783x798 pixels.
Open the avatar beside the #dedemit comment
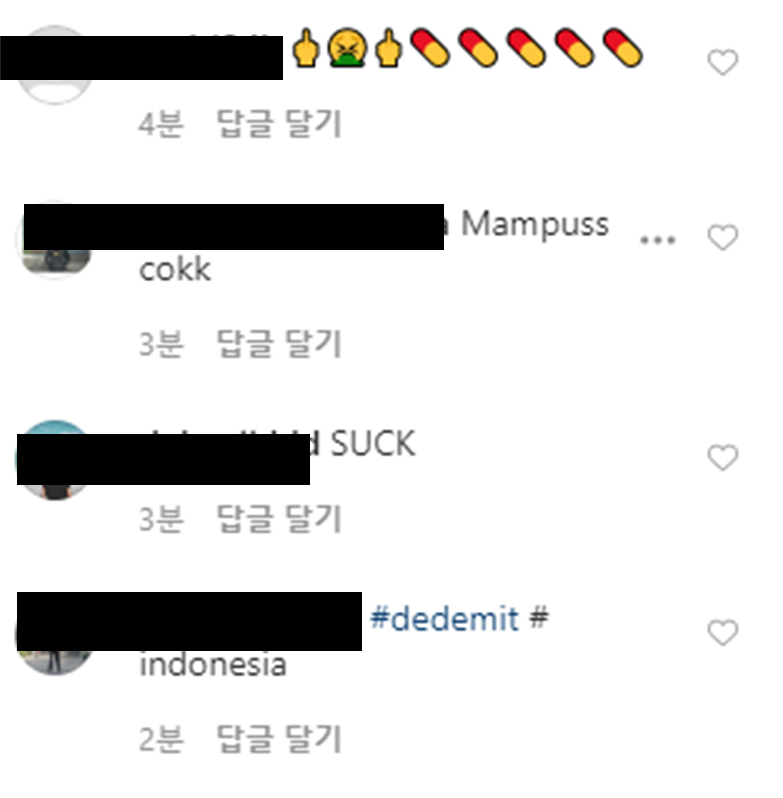click(55, 635)
